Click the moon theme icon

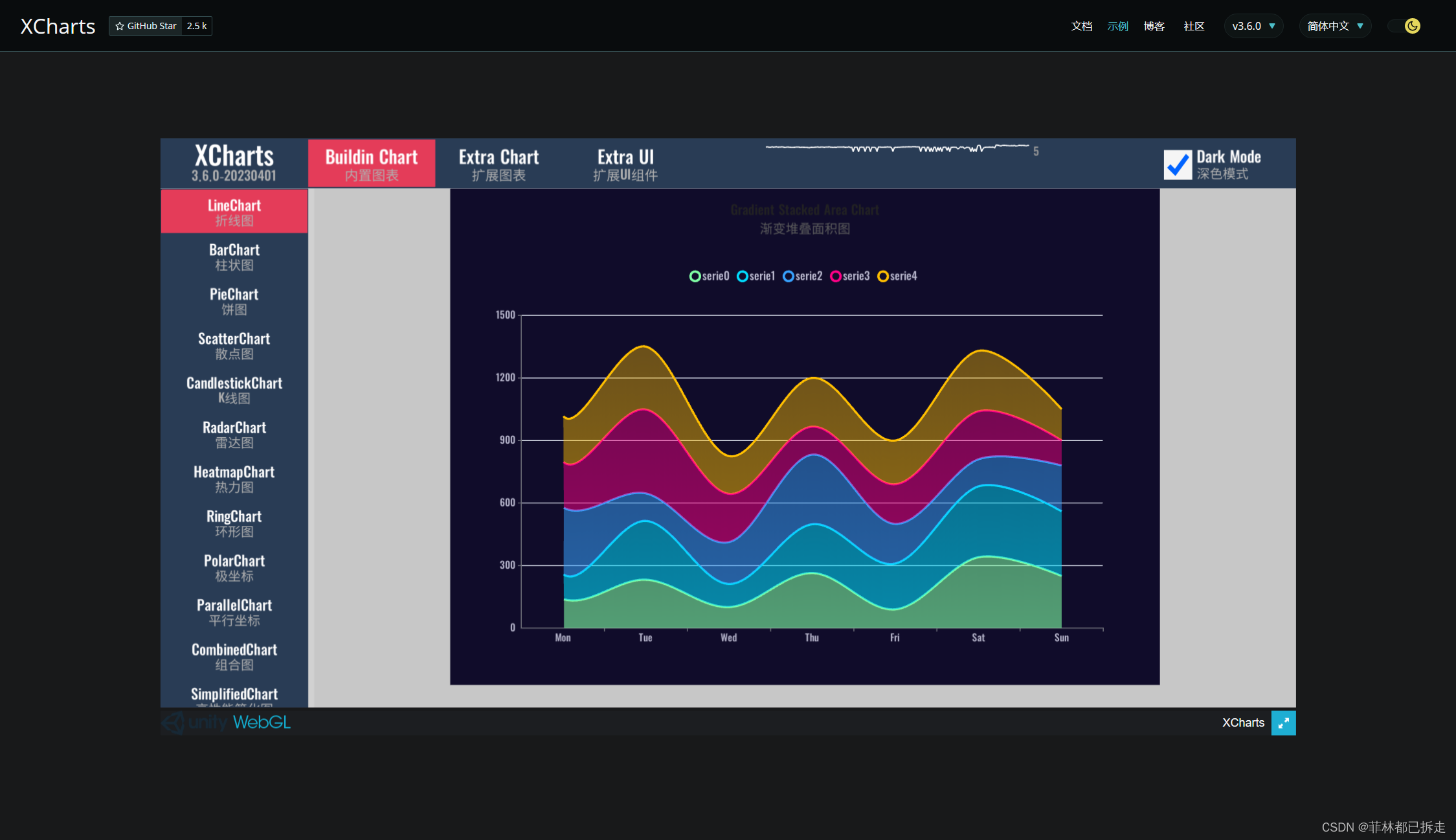1412,26
